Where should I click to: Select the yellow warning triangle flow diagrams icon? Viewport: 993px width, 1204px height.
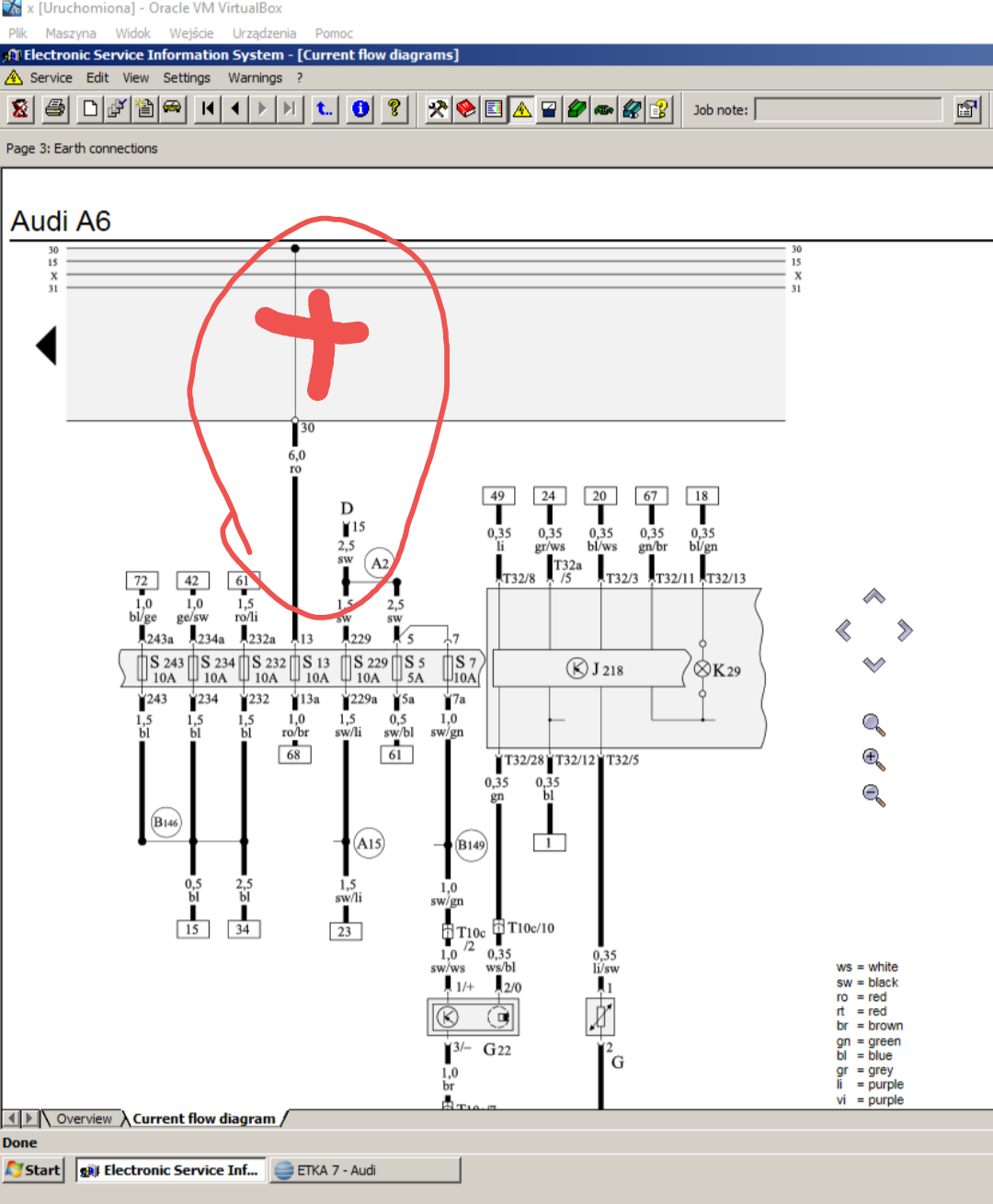[521, 109]
